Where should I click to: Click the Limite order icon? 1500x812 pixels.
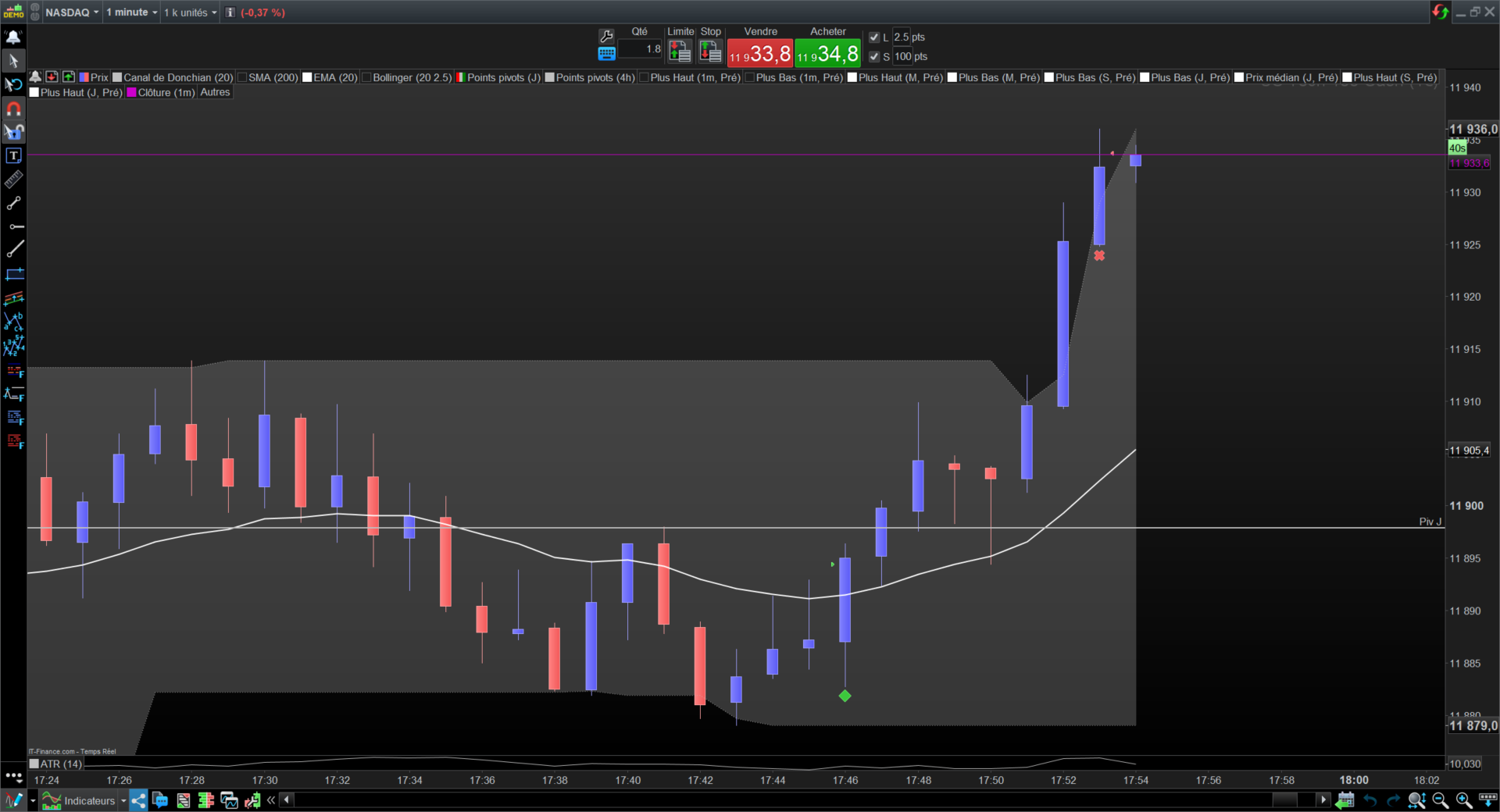coord(680,52)
